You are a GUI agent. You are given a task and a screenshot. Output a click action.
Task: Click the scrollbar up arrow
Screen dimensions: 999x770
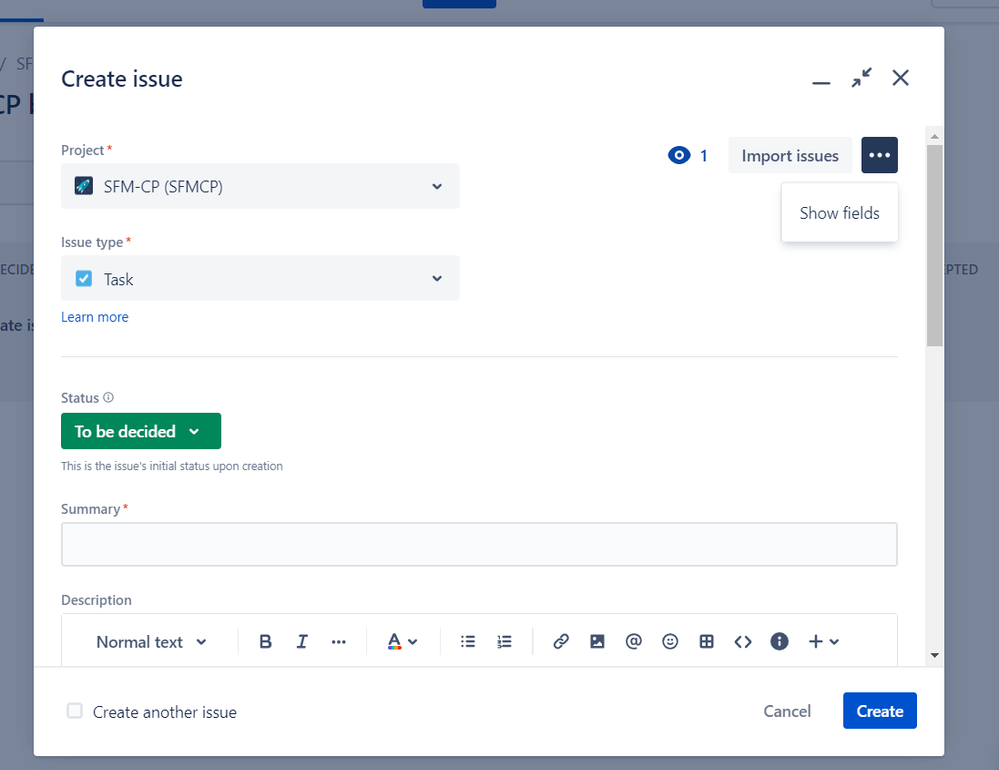tap(935, 136)
